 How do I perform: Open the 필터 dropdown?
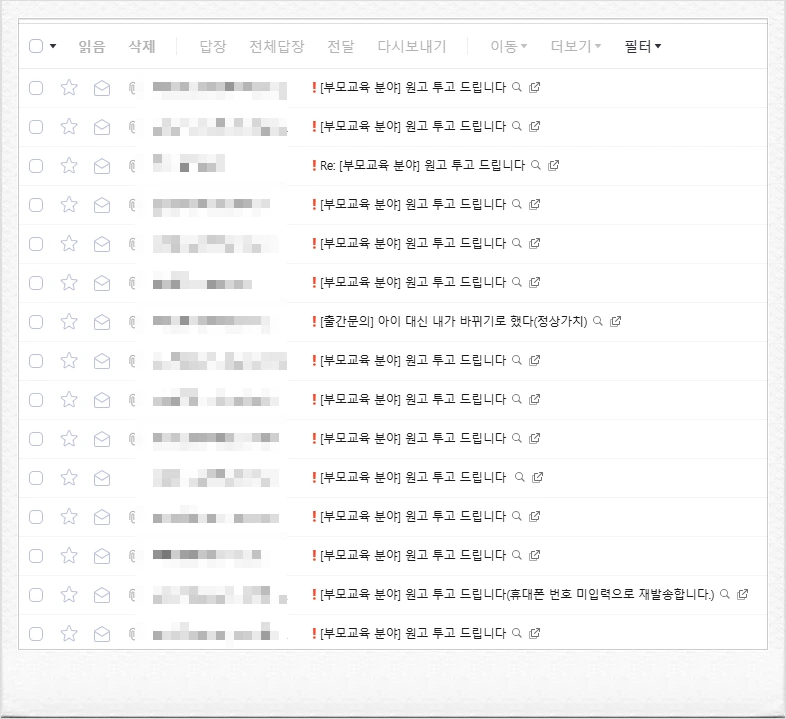click(643, 47)
